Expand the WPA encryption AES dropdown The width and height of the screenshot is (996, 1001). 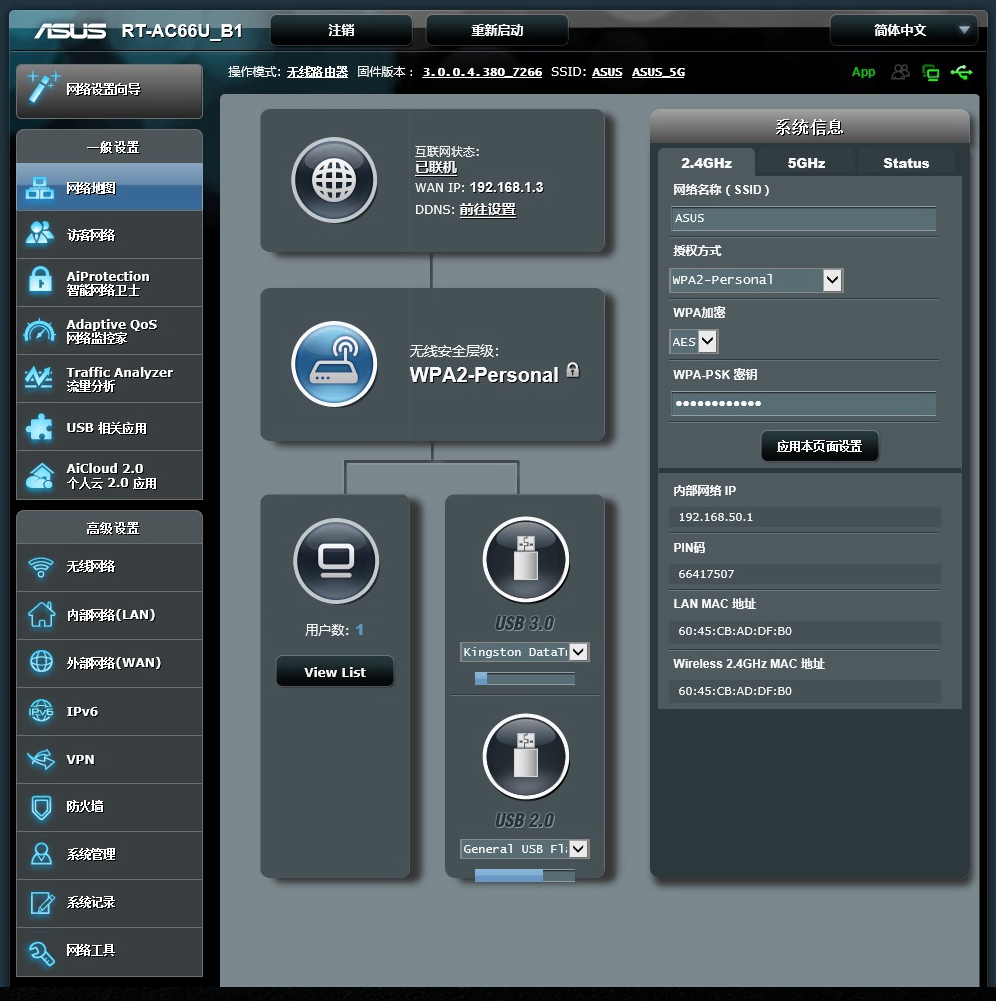point(694,342)
